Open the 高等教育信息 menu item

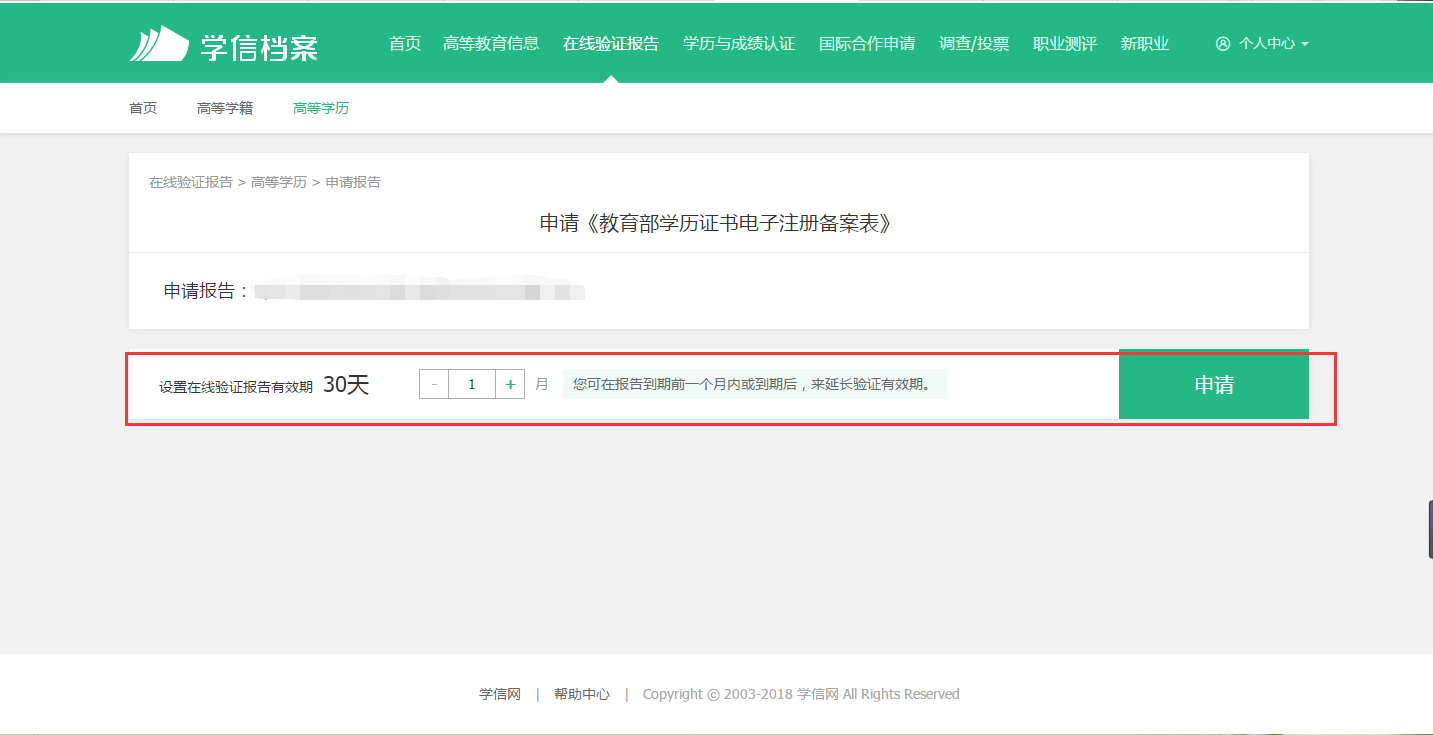click(x=491, y=43)
